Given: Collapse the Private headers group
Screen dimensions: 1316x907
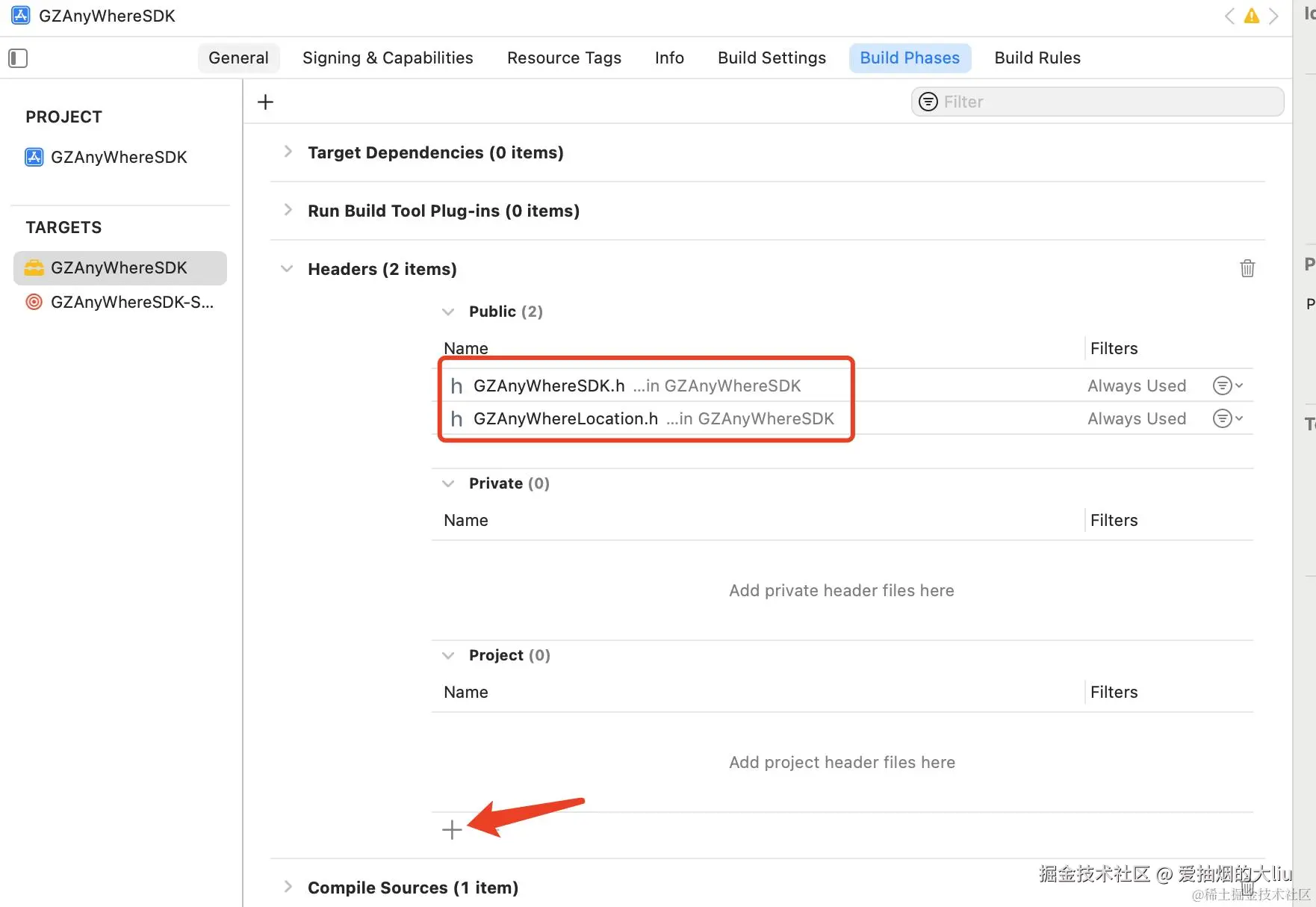Looking at the screenshot, I should [448, 483].
